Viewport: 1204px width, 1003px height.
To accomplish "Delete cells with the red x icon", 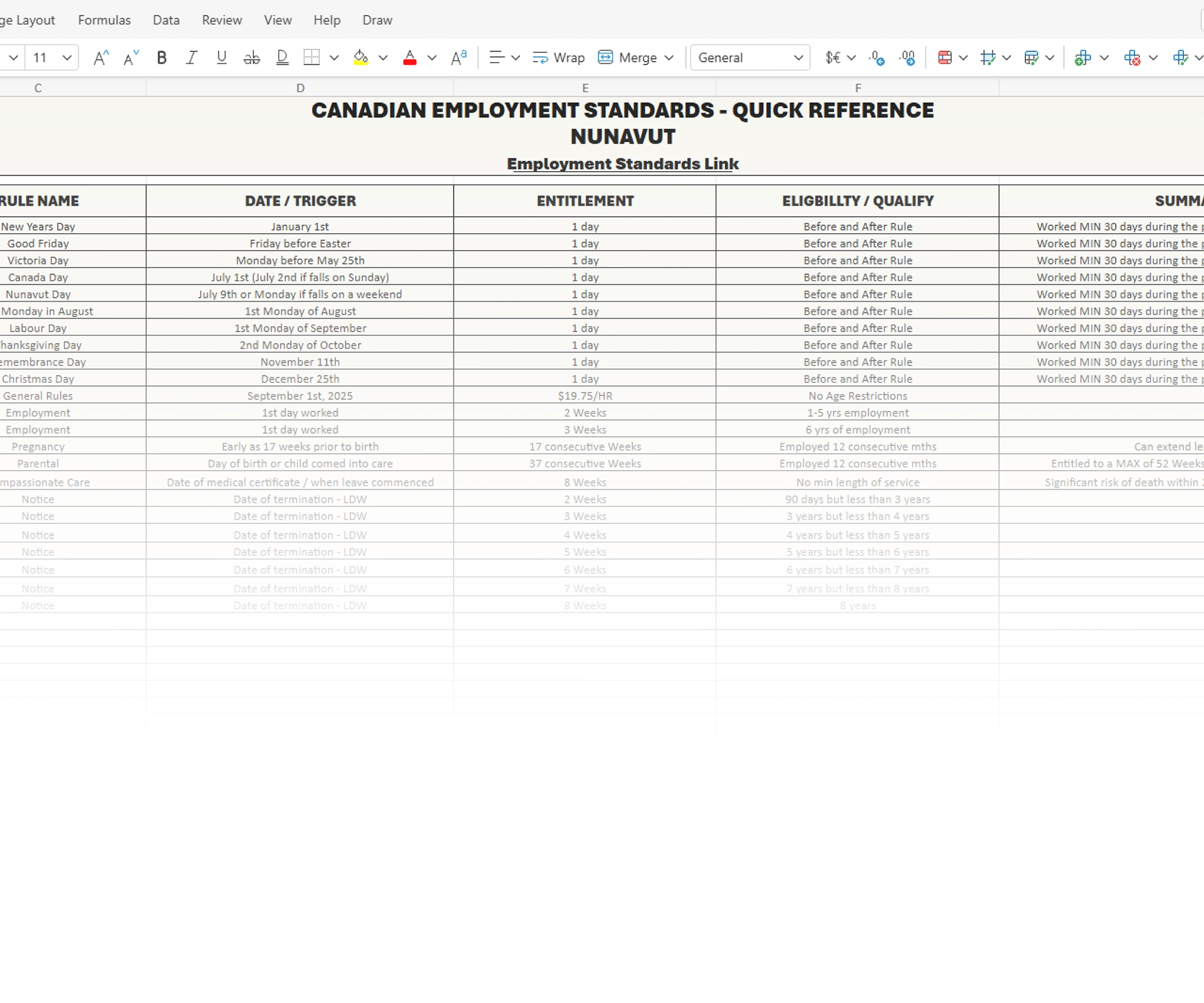I will coord(1132,58).
